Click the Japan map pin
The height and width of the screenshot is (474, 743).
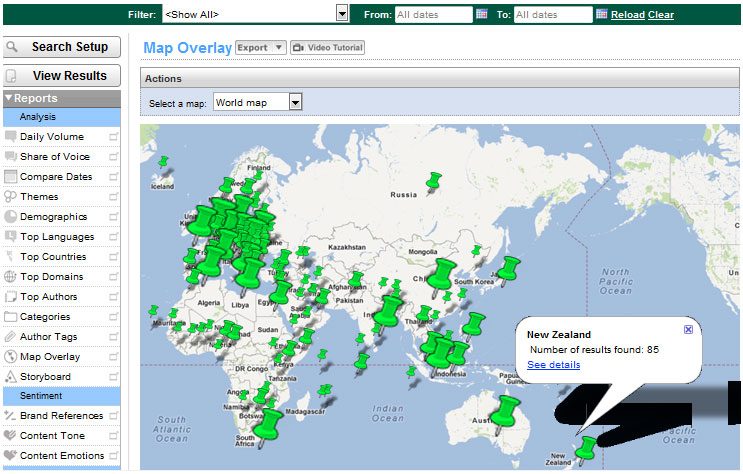point(509,269)
